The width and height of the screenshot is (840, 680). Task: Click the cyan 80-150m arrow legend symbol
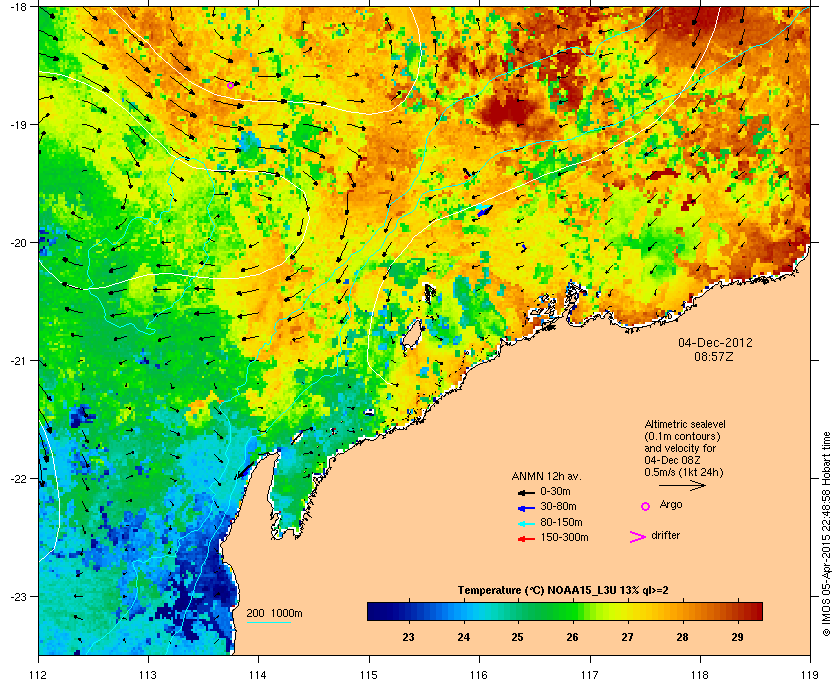pyautogui.click(x=526, y=524)
